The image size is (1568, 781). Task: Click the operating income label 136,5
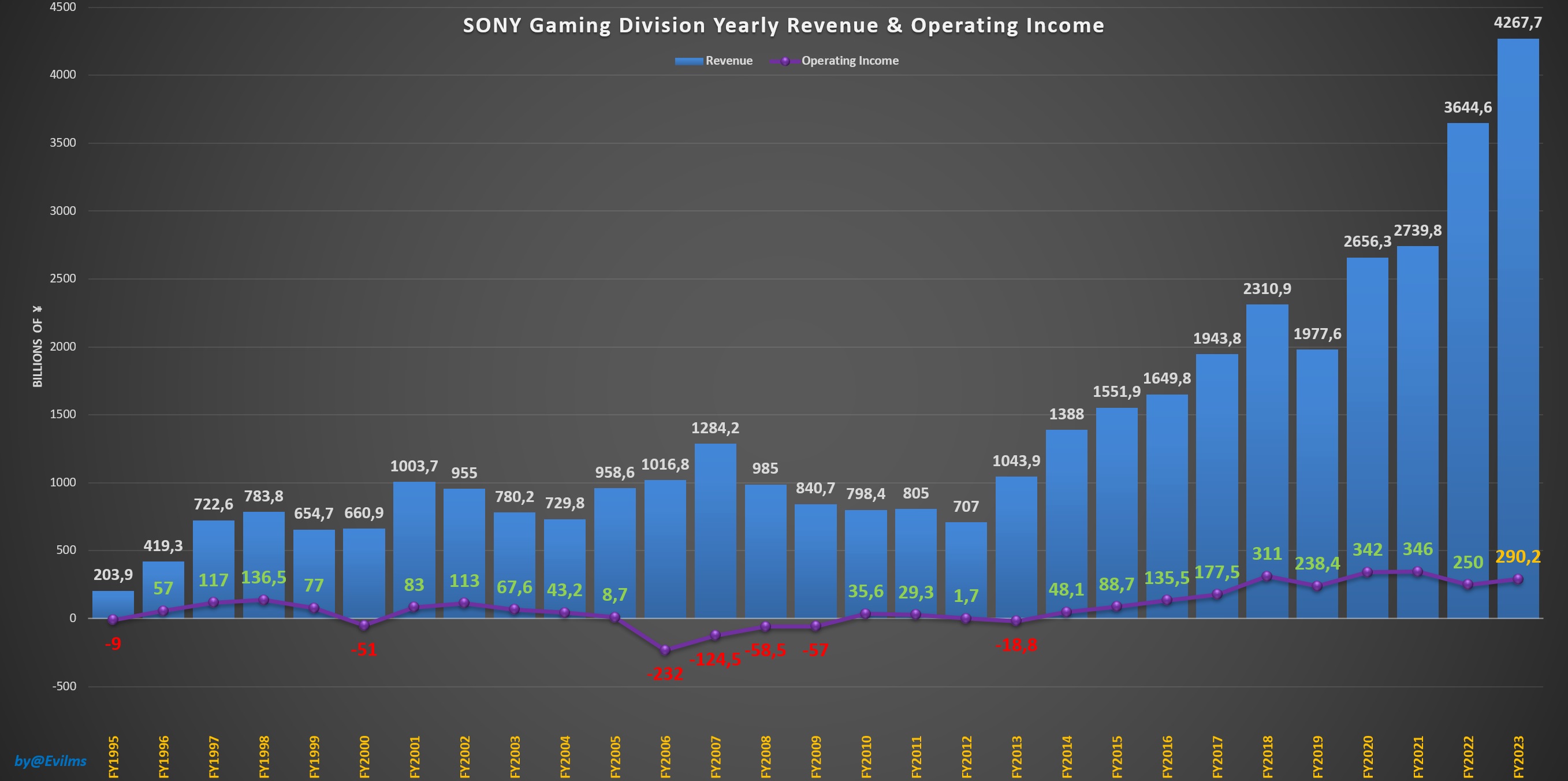(x=263, y=578)
